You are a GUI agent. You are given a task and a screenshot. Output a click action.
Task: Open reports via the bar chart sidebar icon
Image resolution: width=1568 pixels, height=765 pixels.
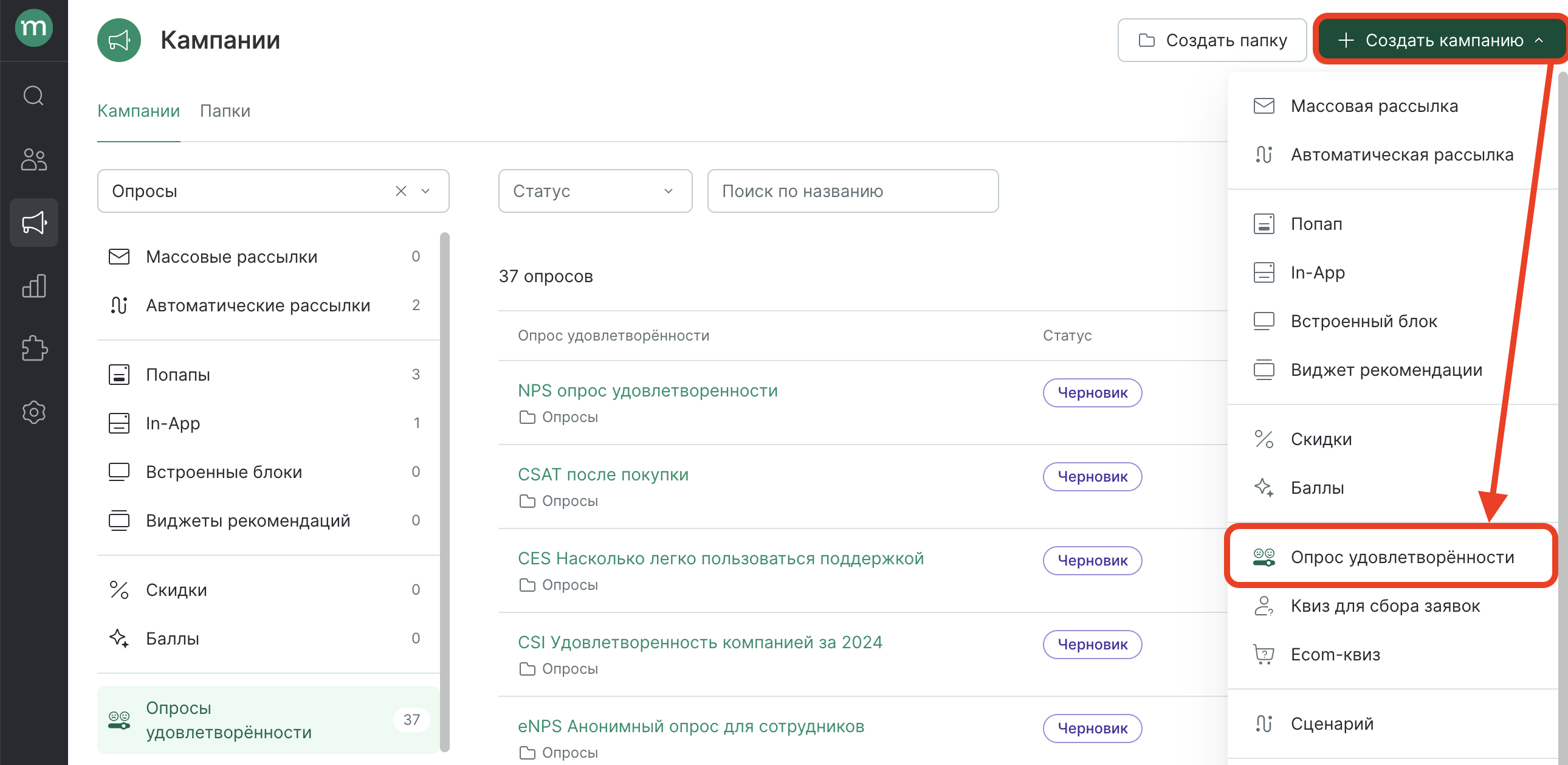pyautogui.click(x=33, y=286)
